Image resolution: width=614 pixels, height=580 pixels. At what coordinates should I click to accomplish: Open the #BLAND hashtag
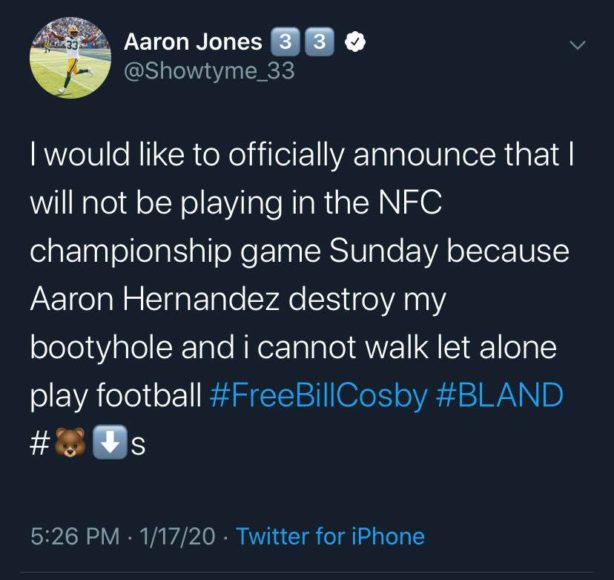[x=500, y=395]
